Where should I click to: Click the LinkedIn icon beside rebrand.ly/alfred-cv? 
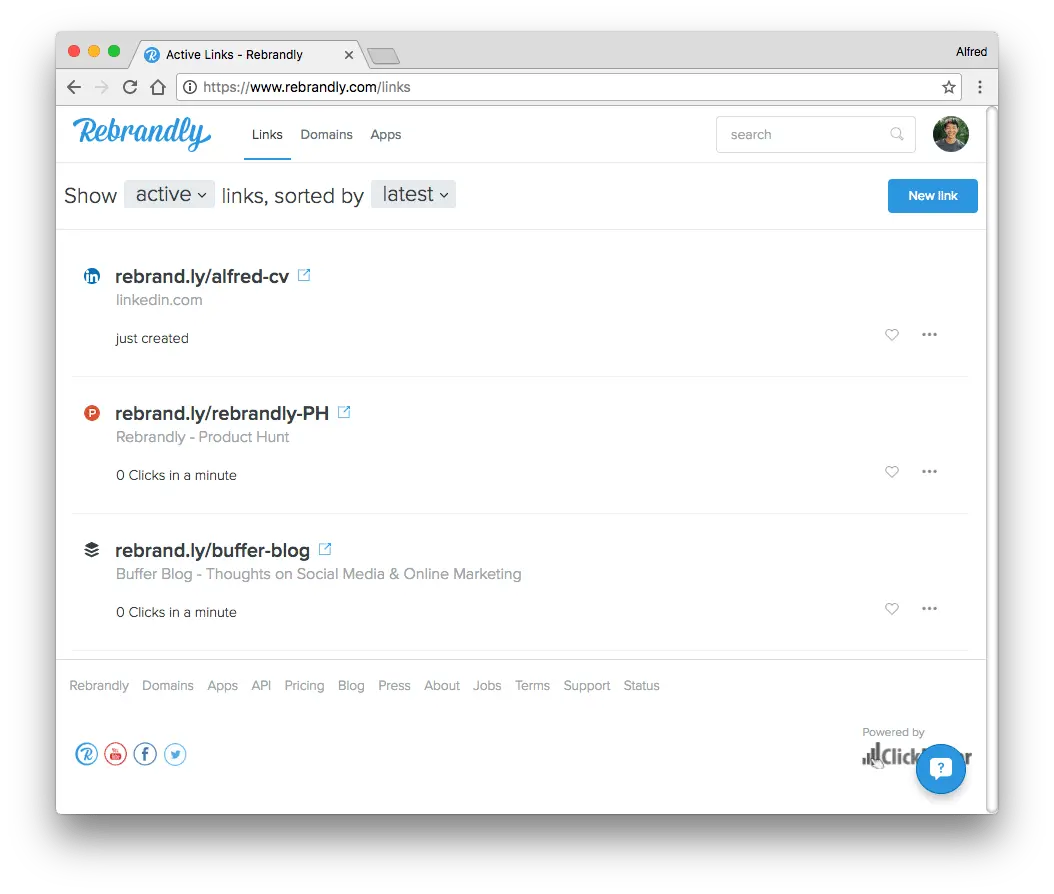click(92, 276)
